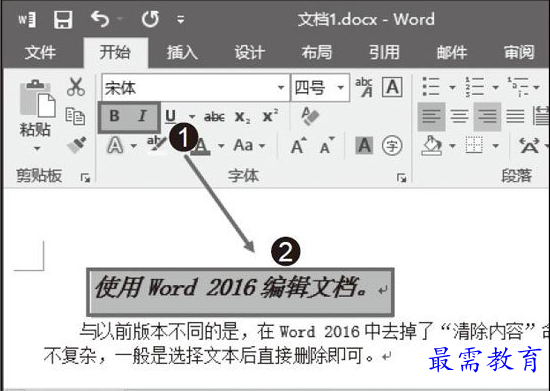The image size is (550, 391).
Task: Open the numbering dropdown arrow
Action: [495, 87]
